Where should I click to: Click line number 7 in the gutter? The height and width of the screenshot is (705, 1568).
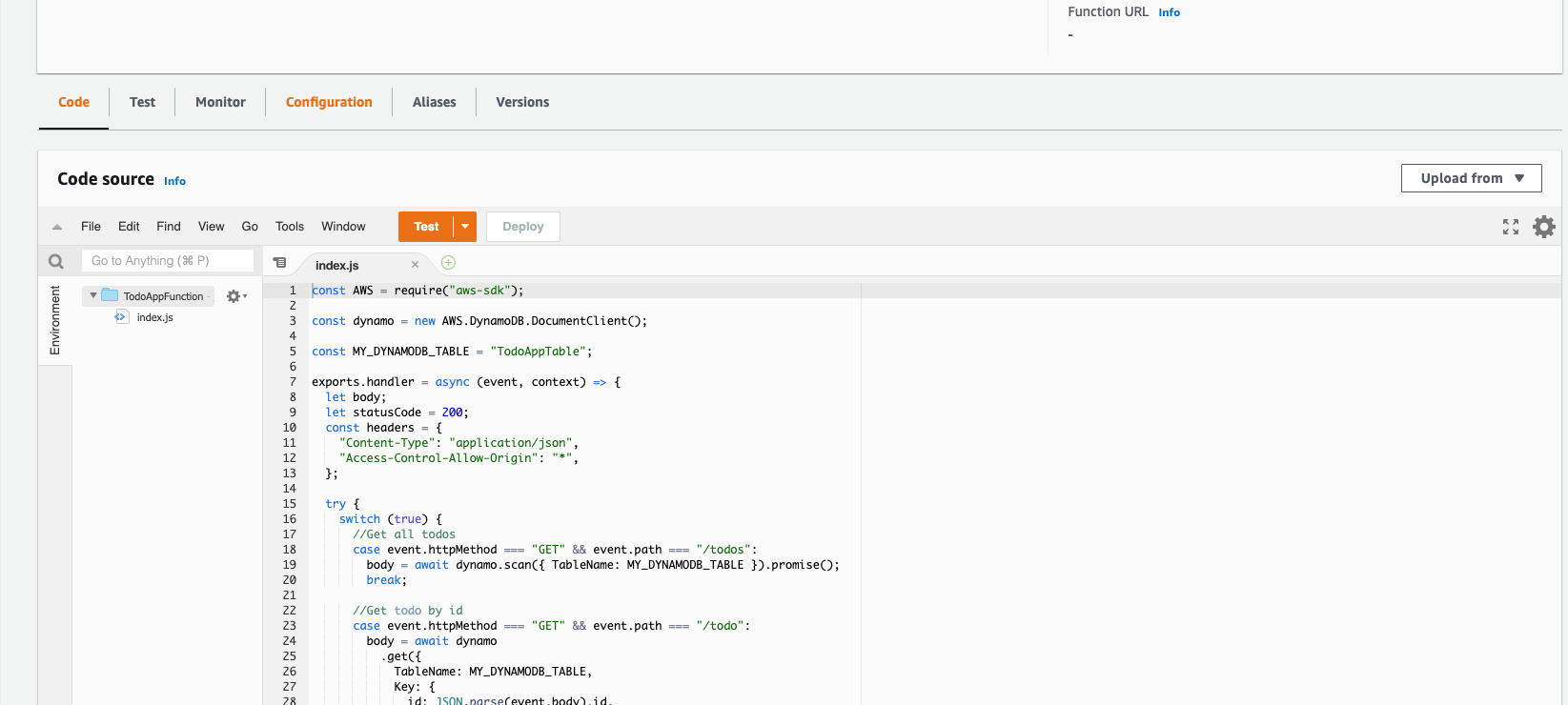point(293,382)
